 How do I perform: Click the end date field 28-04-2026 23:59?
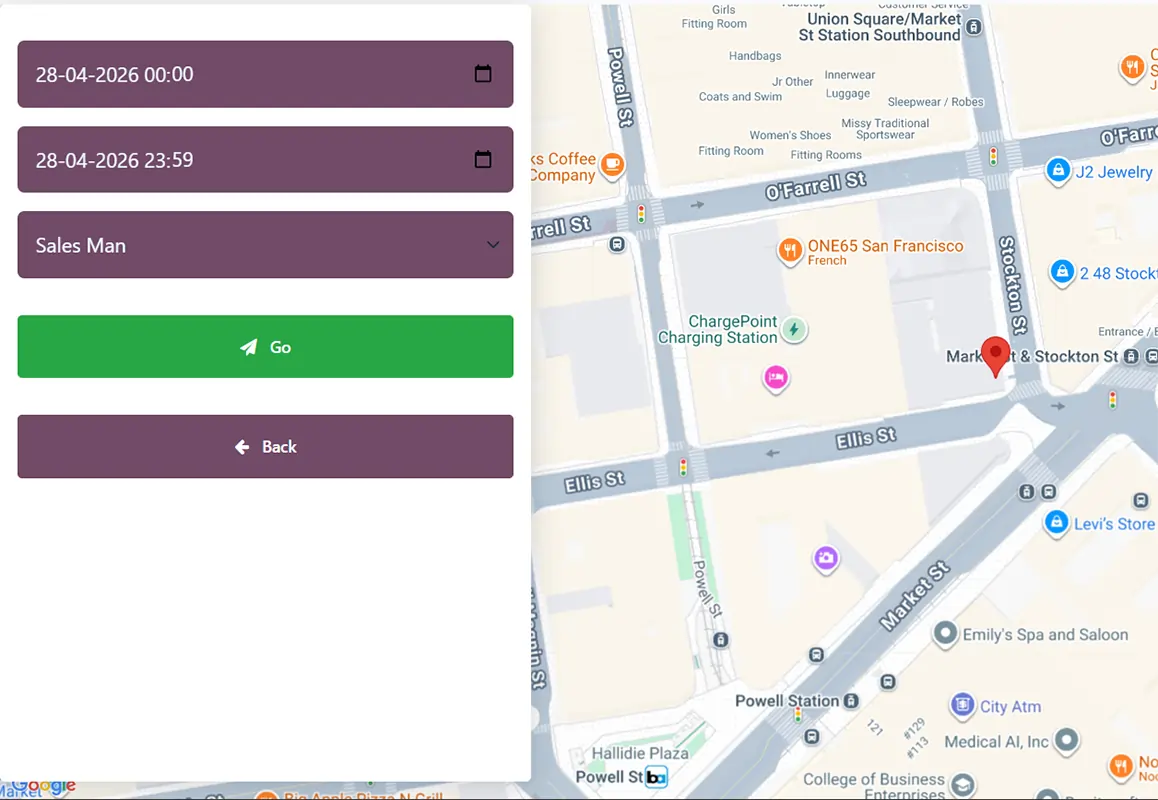point(265,160)
